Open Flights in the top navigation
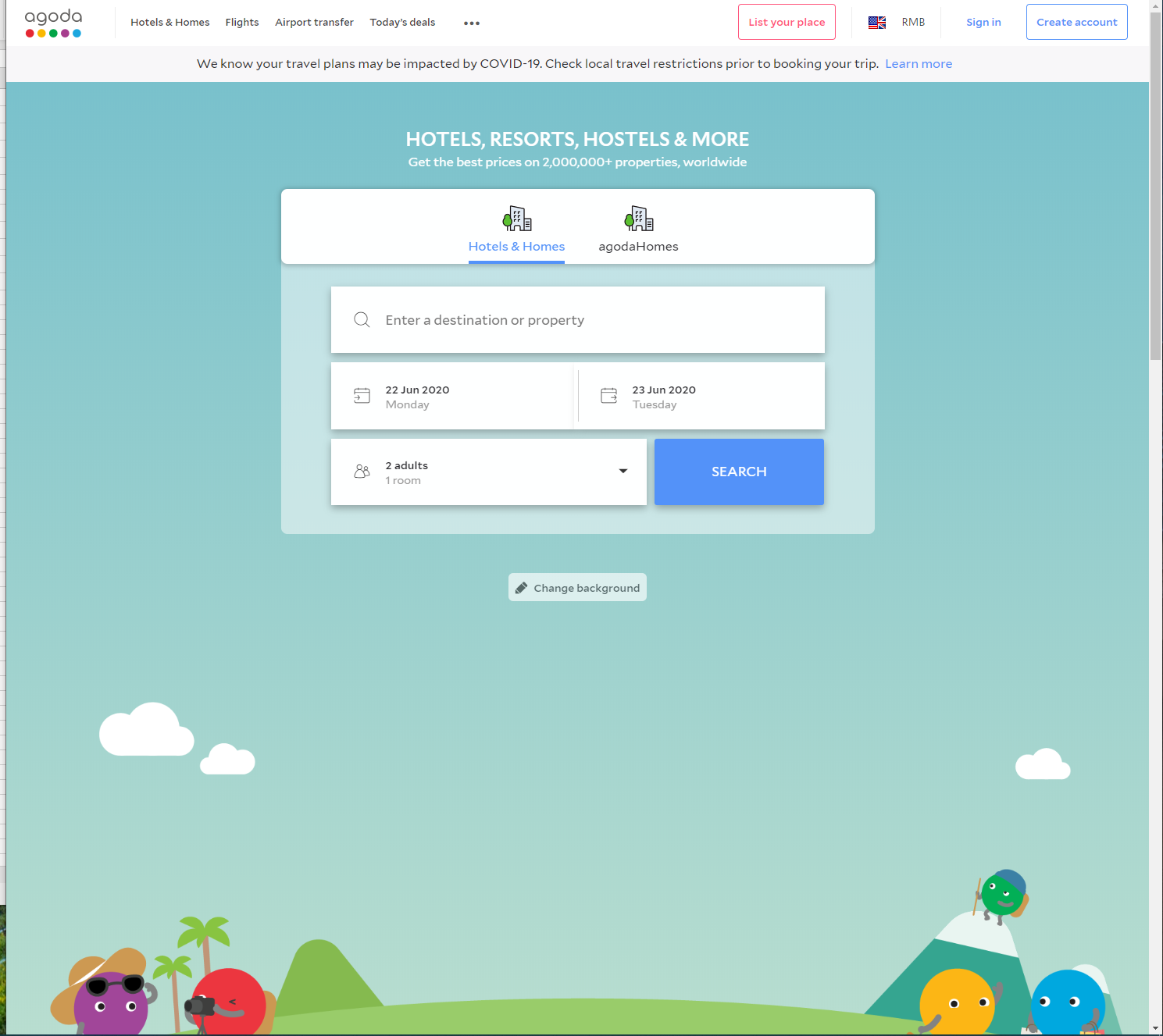The image size is (1163, 1036). point(241,23)
